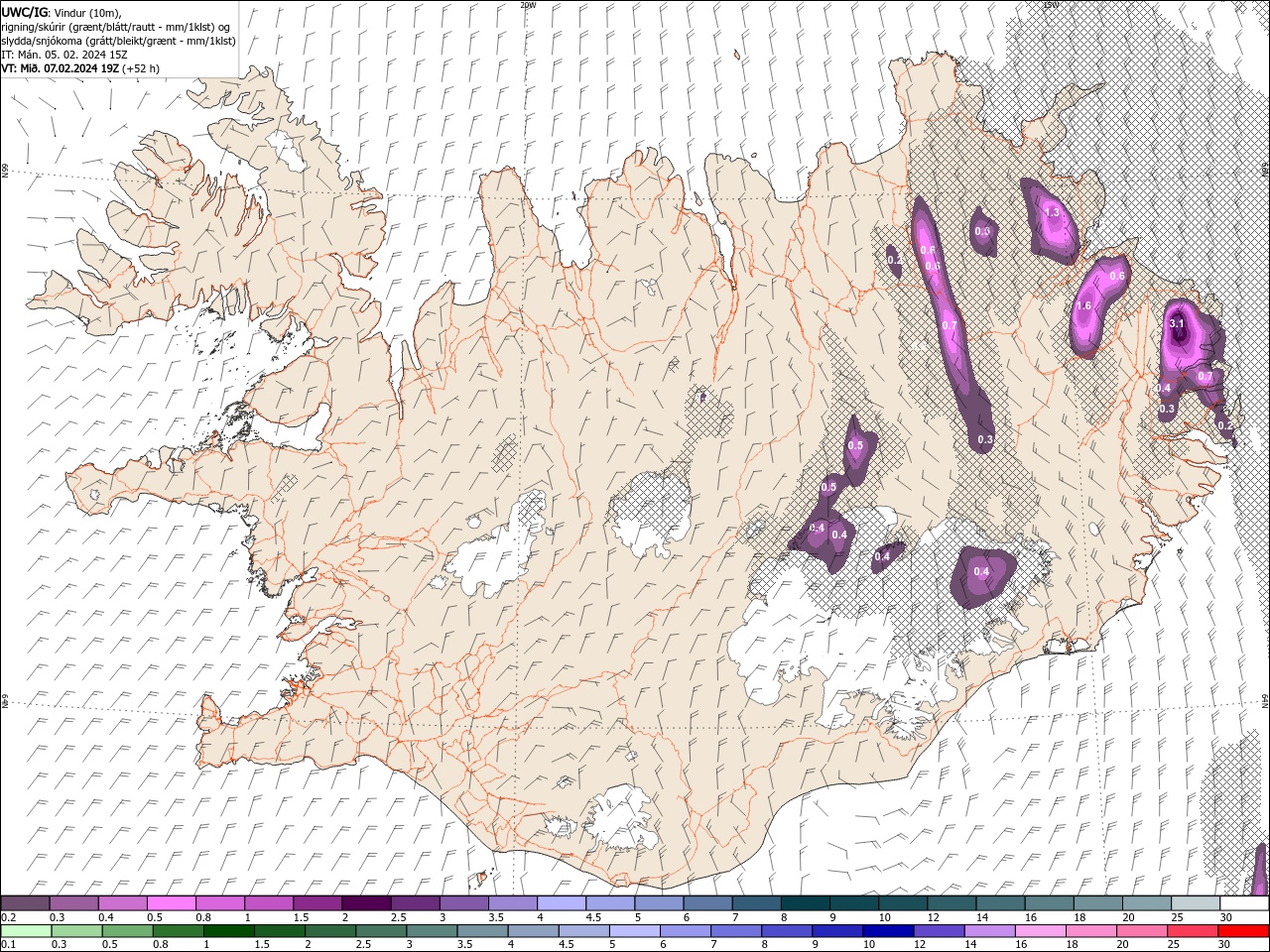Click the 8–9 dark teal swatch in the upper legend
Viewport: 1270px width, 952px height.
806,903
